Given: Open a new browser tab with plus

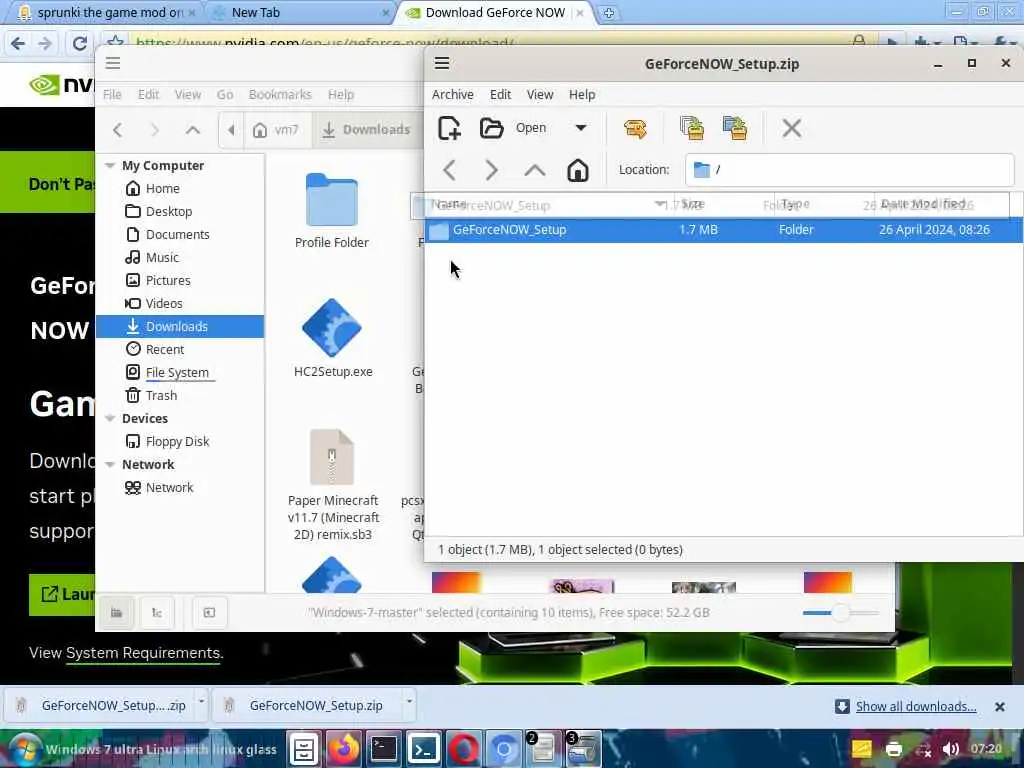Looking at the screenshot, I should tap(609, 13).
